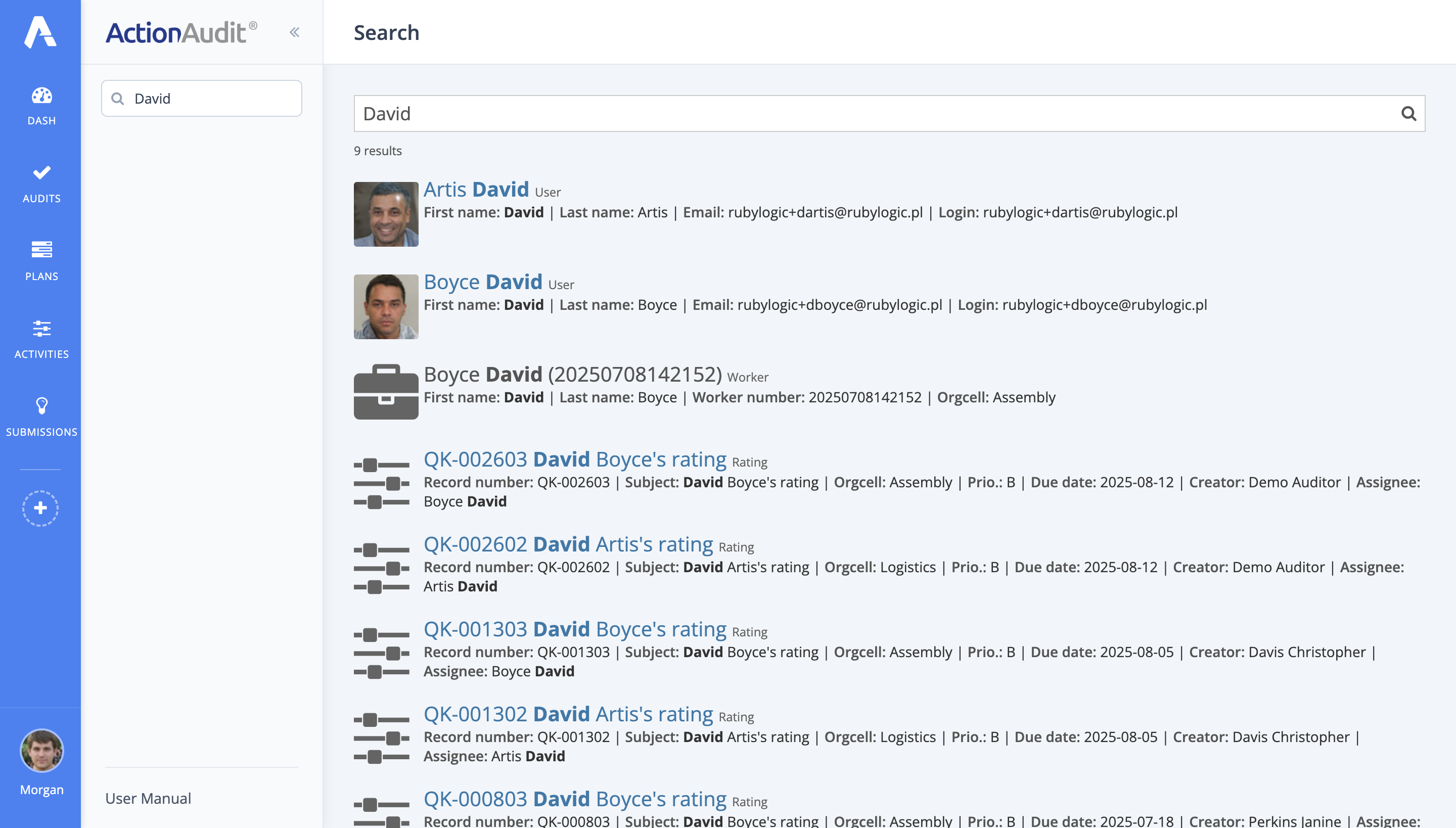Screen dimensions: 1456x828
Task: Open user Boyce David's profile
Action: 482,282
